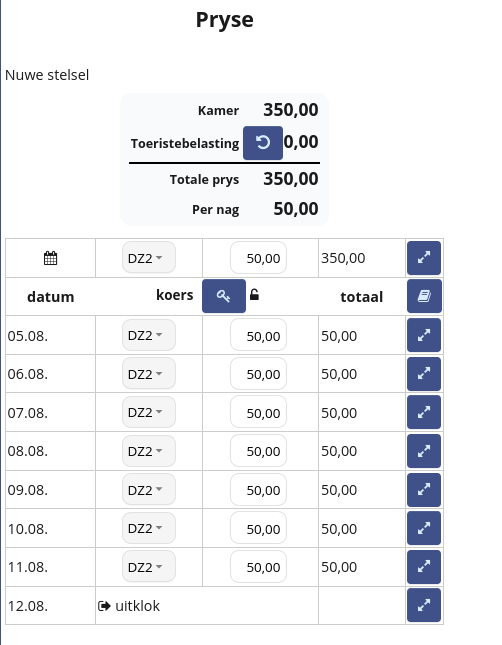Click the price field for 07.08.
502x645 pixels.
[258, 412]
